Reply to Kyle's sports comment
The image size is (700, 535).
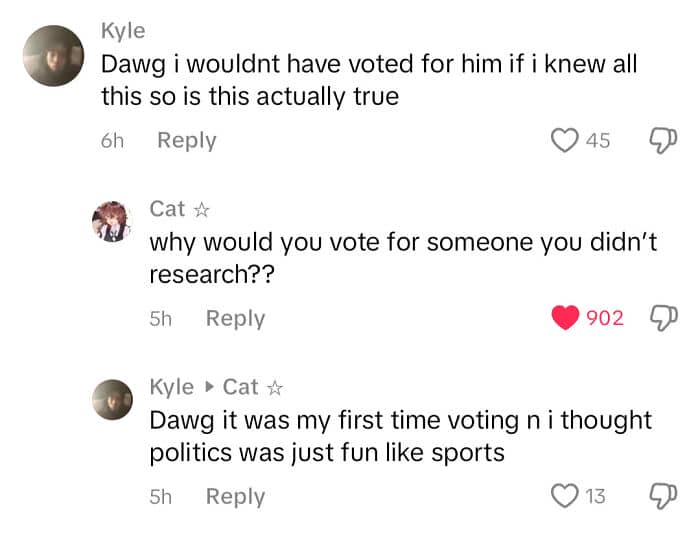235,496
